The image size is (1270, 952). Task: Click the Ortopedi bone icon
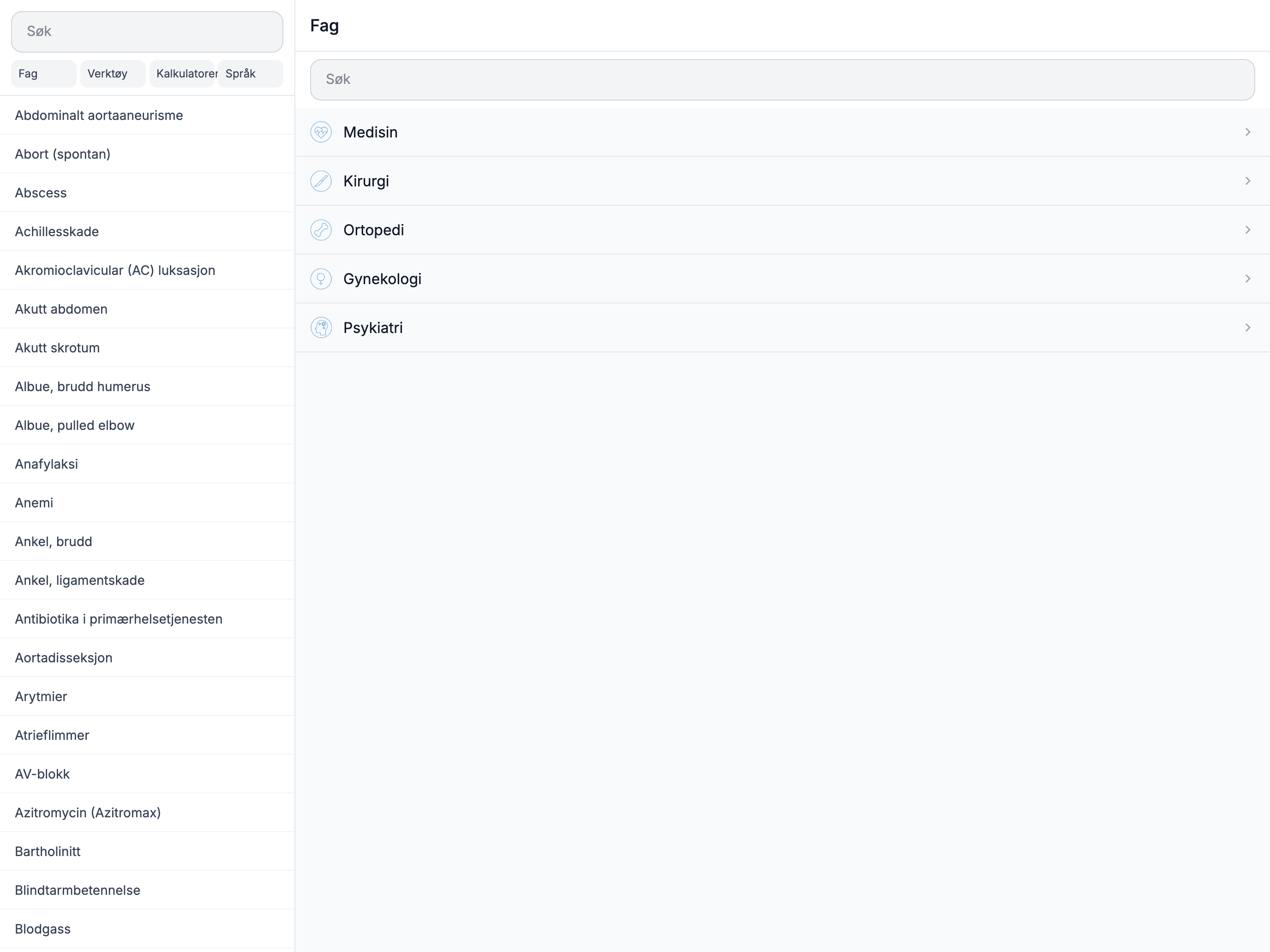(321, 230)
